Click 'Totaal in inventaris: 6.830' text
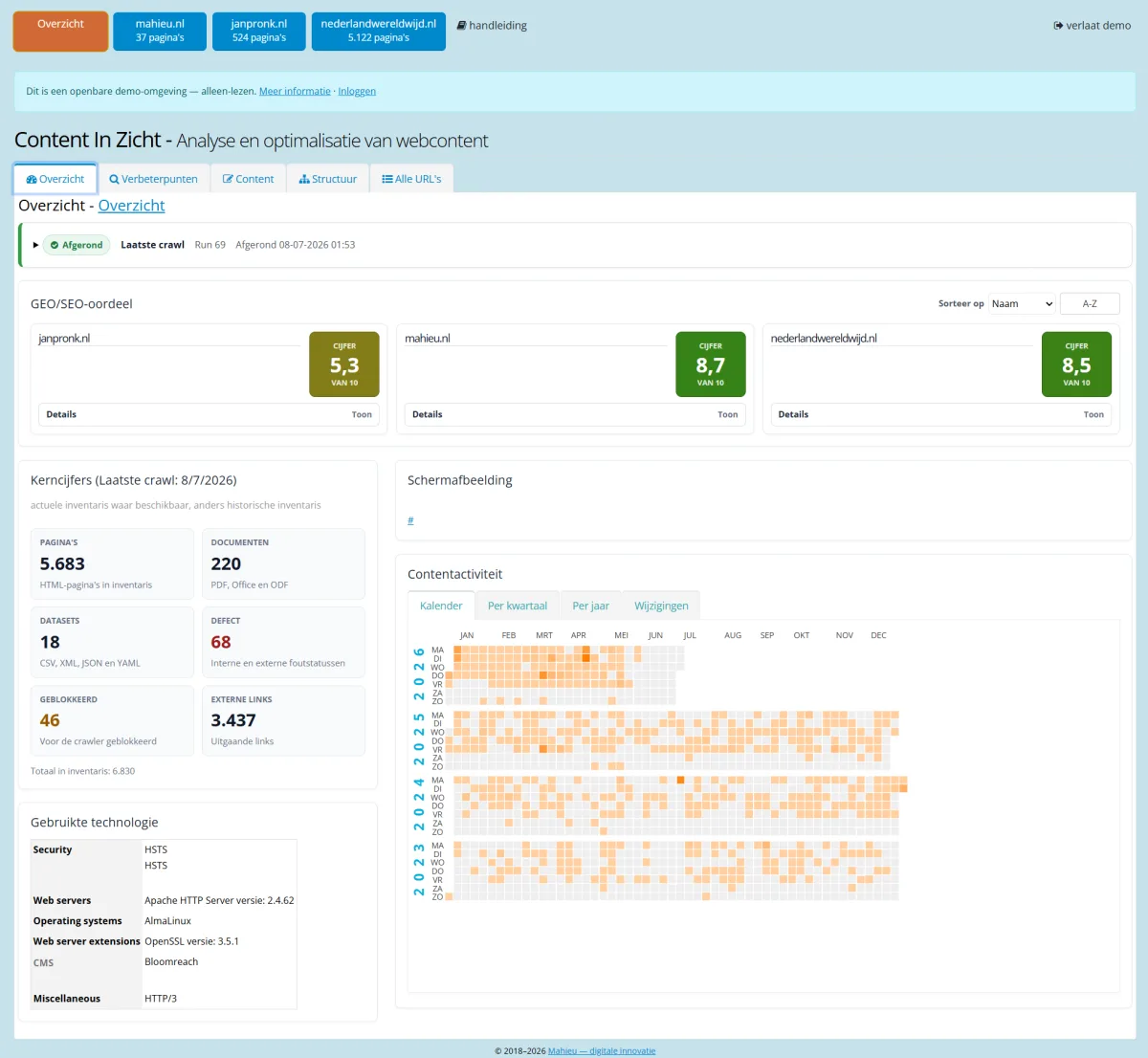The image size is (1148, 1058). [82, 771]
